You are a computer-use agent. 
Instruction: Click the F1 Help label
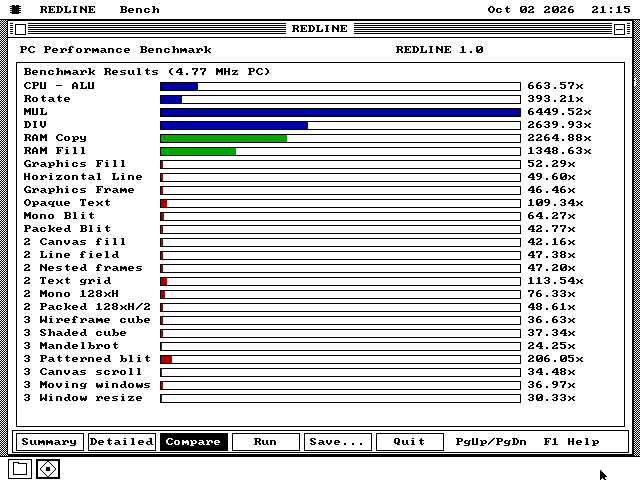[571, 442]
